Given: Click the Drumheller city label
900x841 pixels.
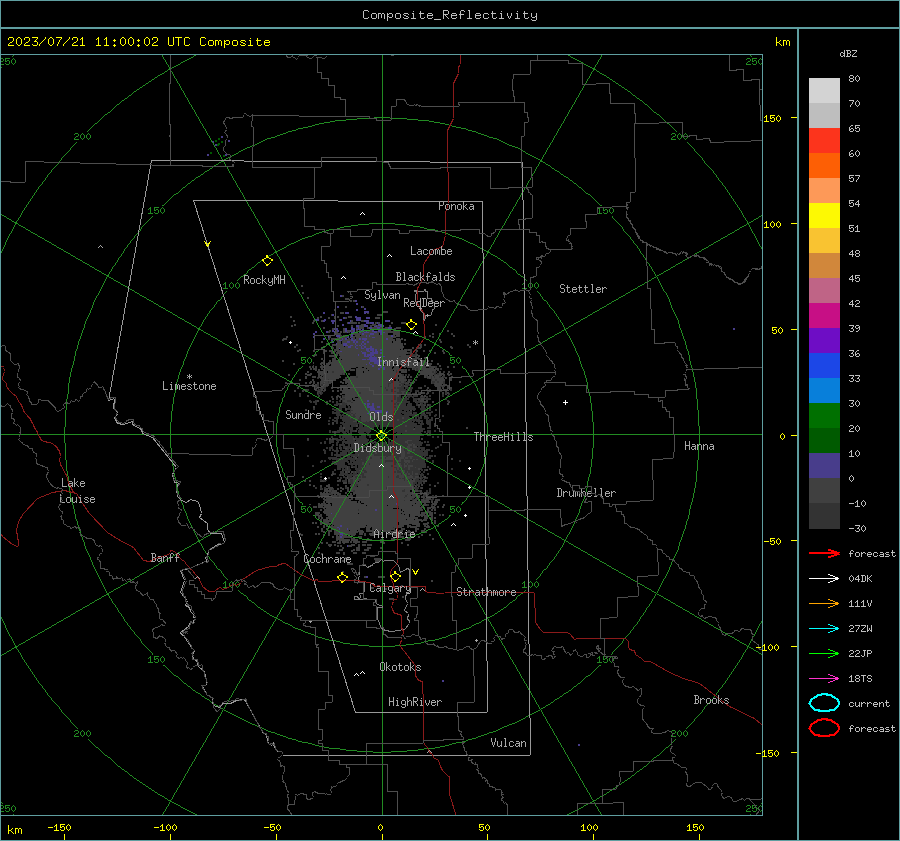Looking at the screenshot, I should [x=586, y=493].
